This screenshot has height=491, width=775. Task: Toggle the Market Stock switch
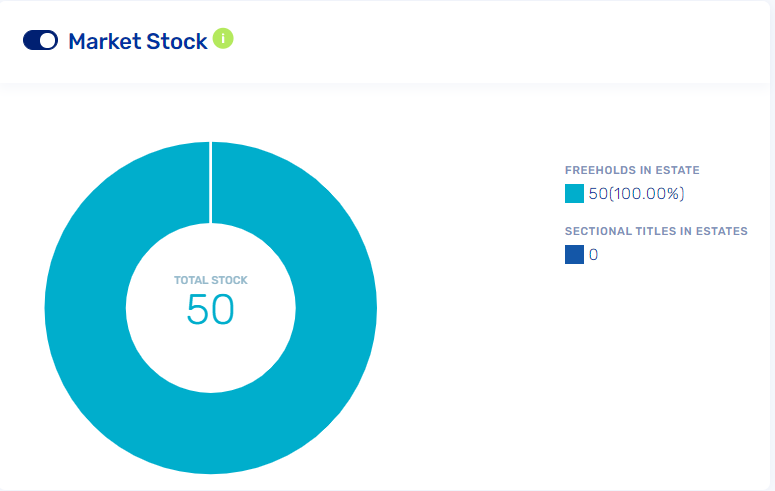[x=40, y=40]
